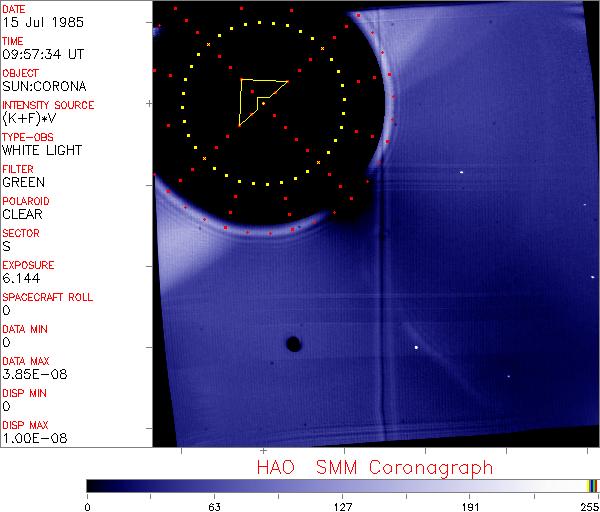The height and width of the screenshot is (512, 600).
Task: Click the SECTOR label
Action: pos(21,233)
